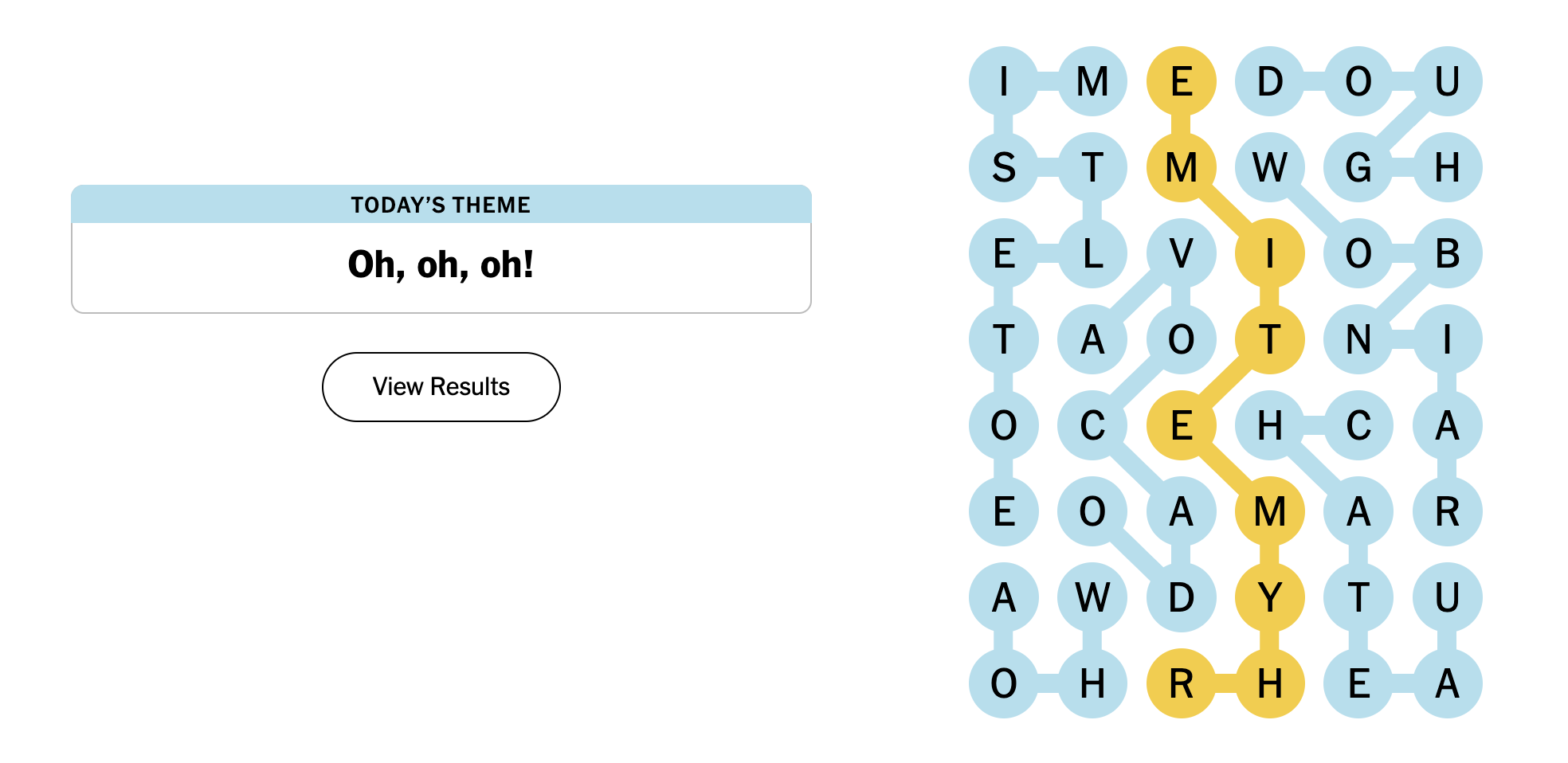Tap the letter G circle

click(1358, 167)
